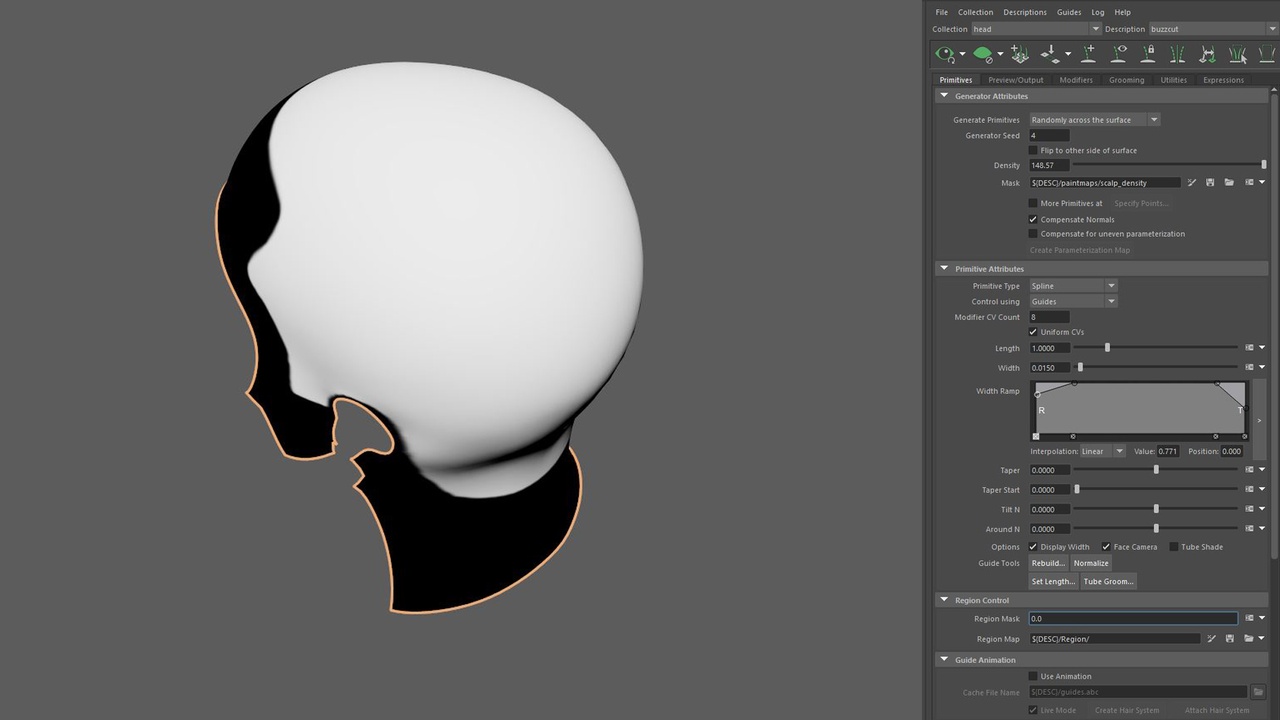Click the Mask save disk icon

point(1210,183)
